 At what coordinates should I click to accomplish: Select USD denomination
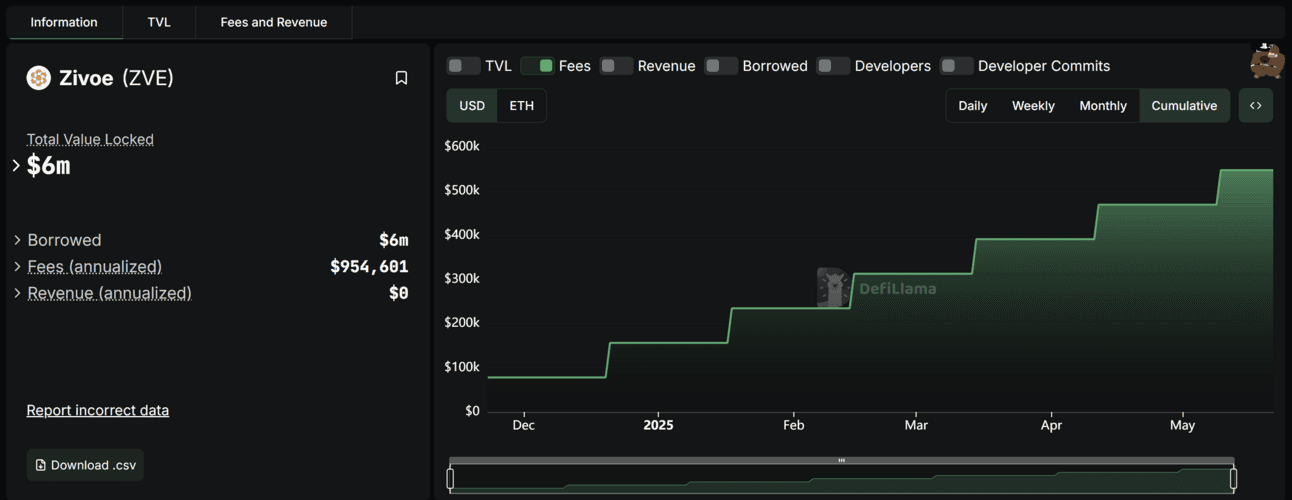click(472, 106)
